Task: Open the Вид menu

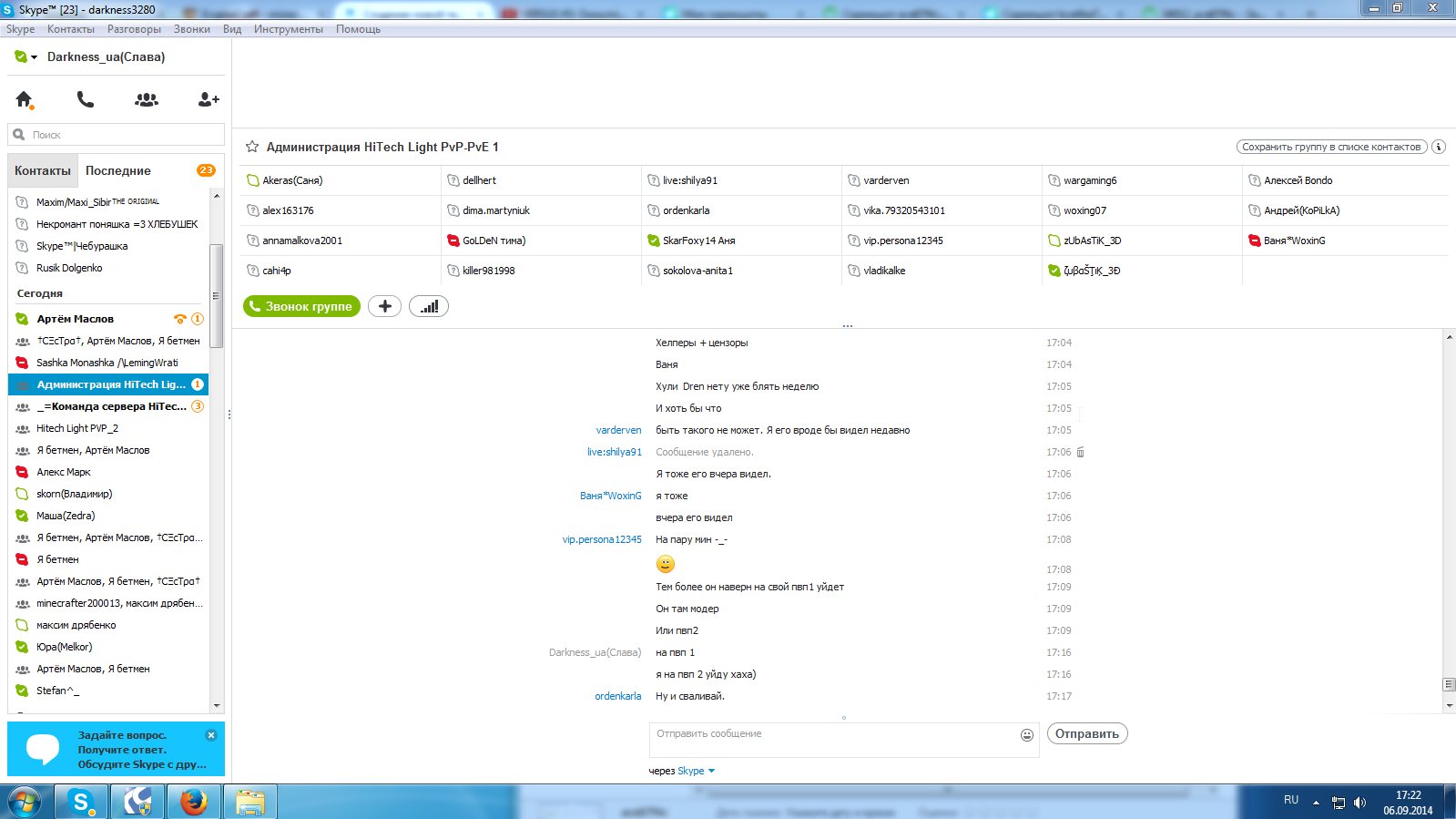Action: [232, 29]
